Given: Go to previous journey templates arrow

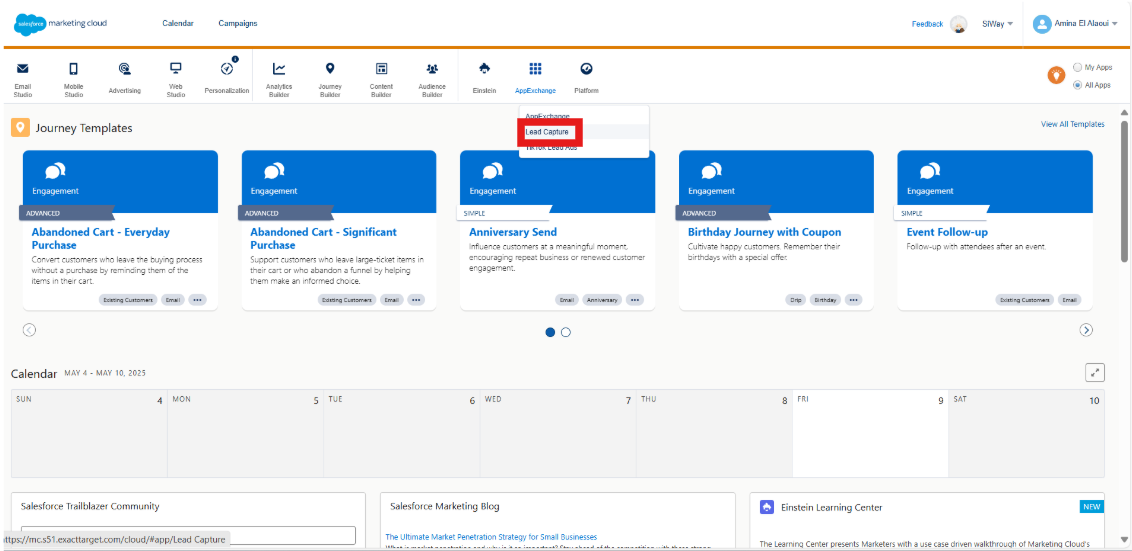Looking at the screenshot, I should (x=29, y=330).
